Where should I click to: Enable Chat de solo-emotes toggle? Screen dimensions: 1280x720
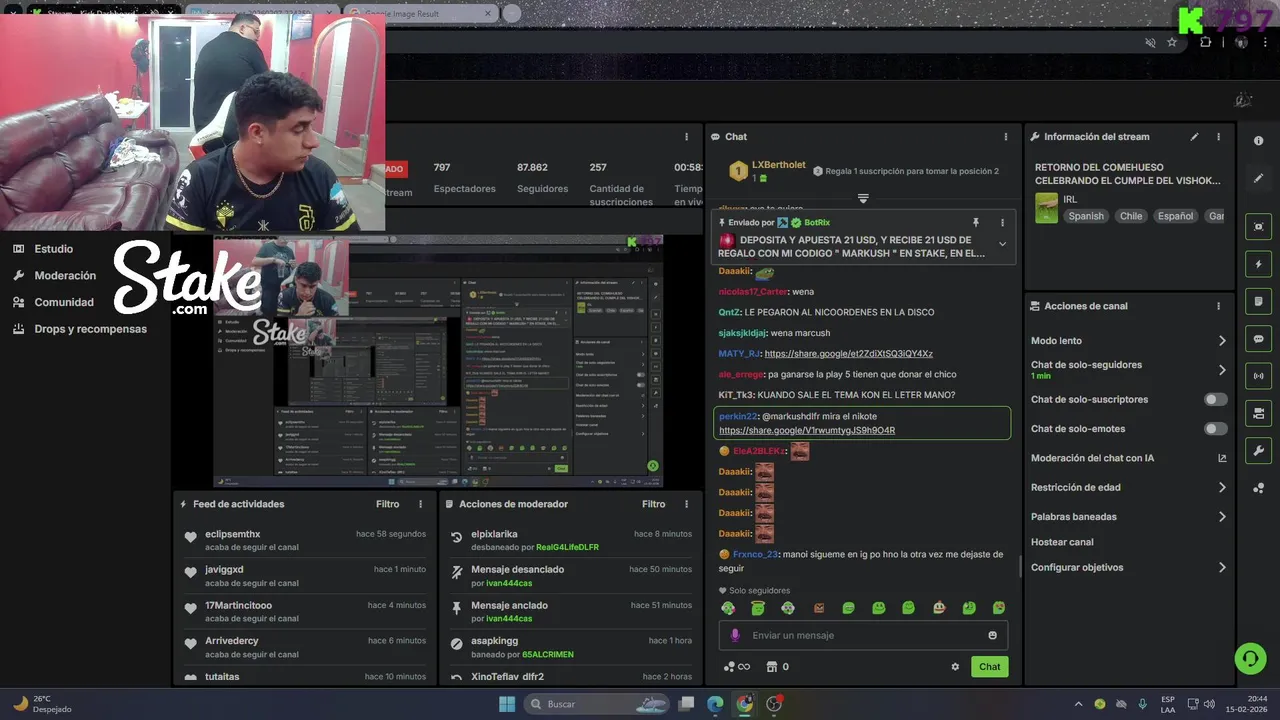click(x=1215, y=429)
